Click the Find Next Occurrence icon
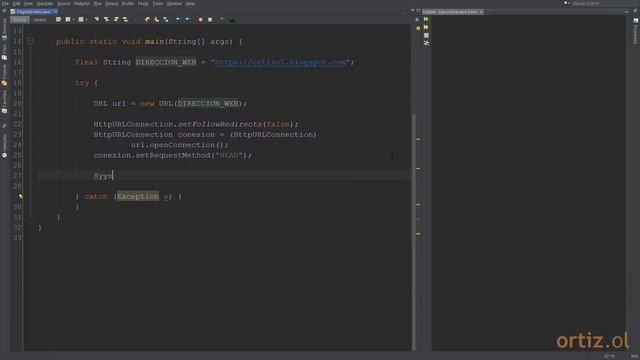The height and width of the screenshot is (360, 640). (116, 20)
